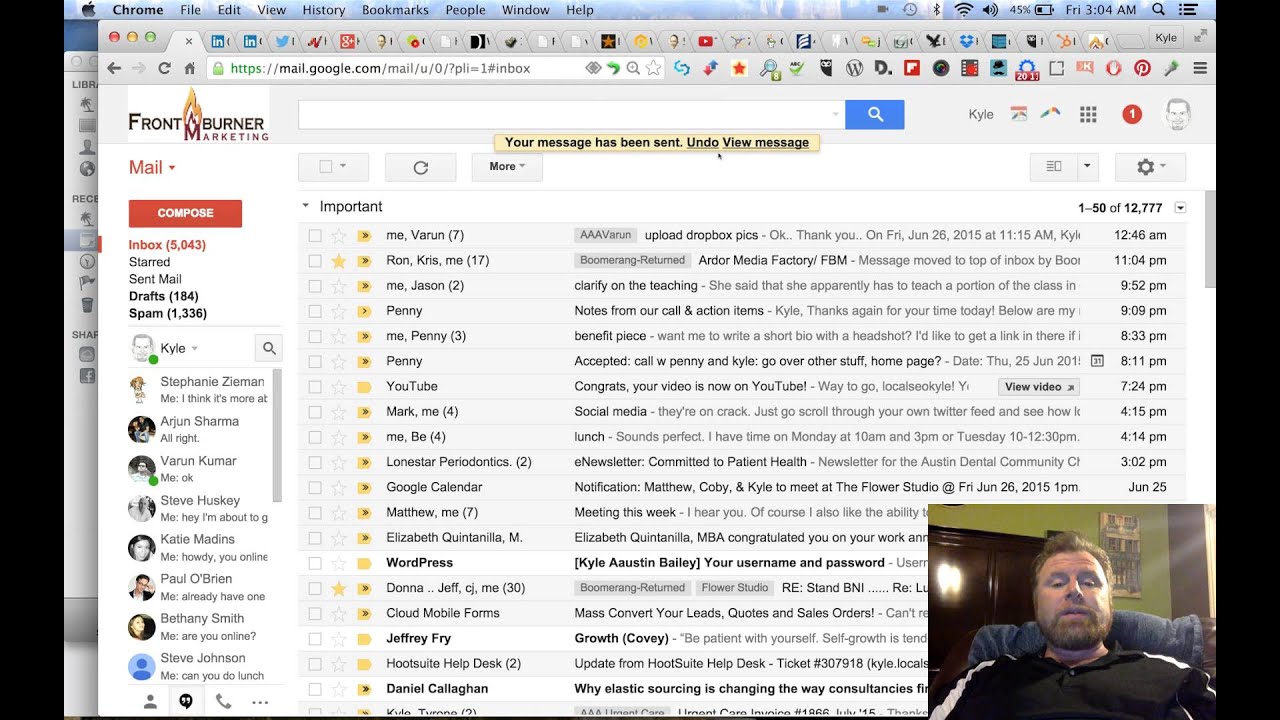The width and height of the screenshot is (1280, 720).
Task: Click the red COMPOSE button
Action: [185, 213]
